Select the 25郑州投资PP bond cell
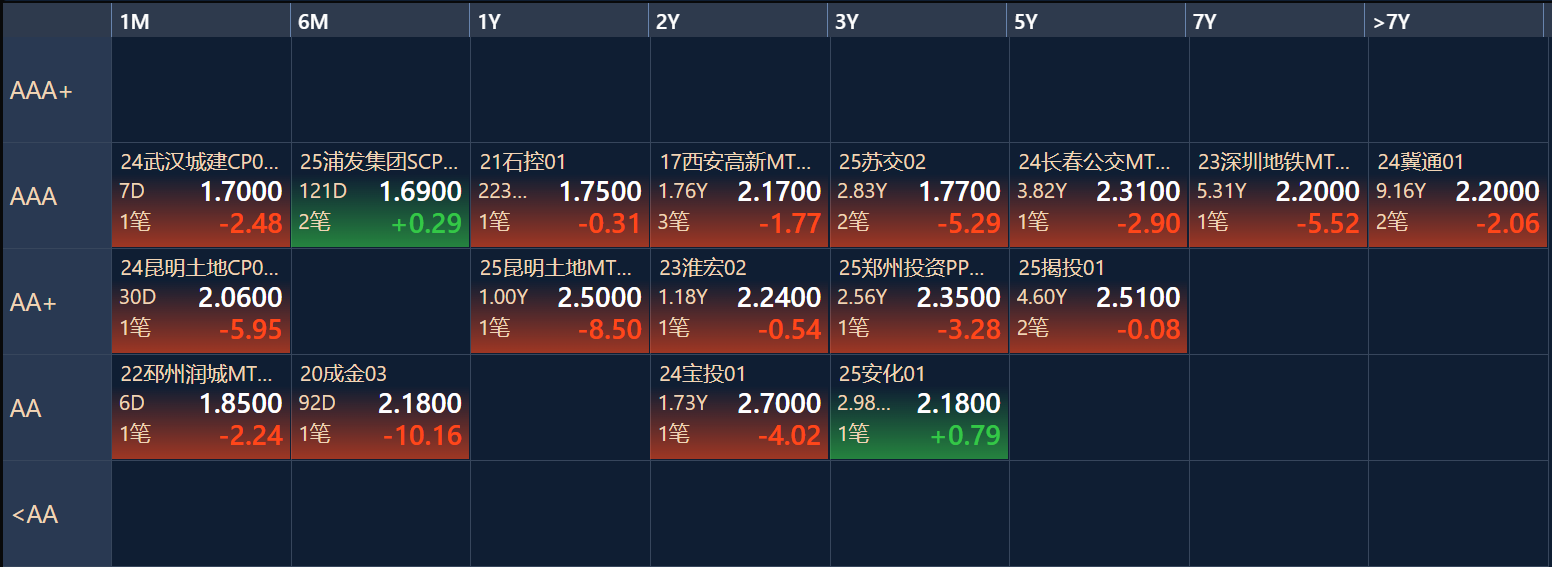The height and width of the screenshot is (567, 1552). pyautogui.click(x=918, y=301)
